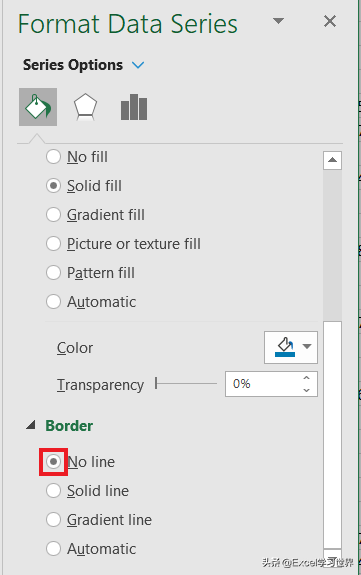Switch to the Effects pentagon icon
This screenshot has height=575, width=361.
pos(85,107)
